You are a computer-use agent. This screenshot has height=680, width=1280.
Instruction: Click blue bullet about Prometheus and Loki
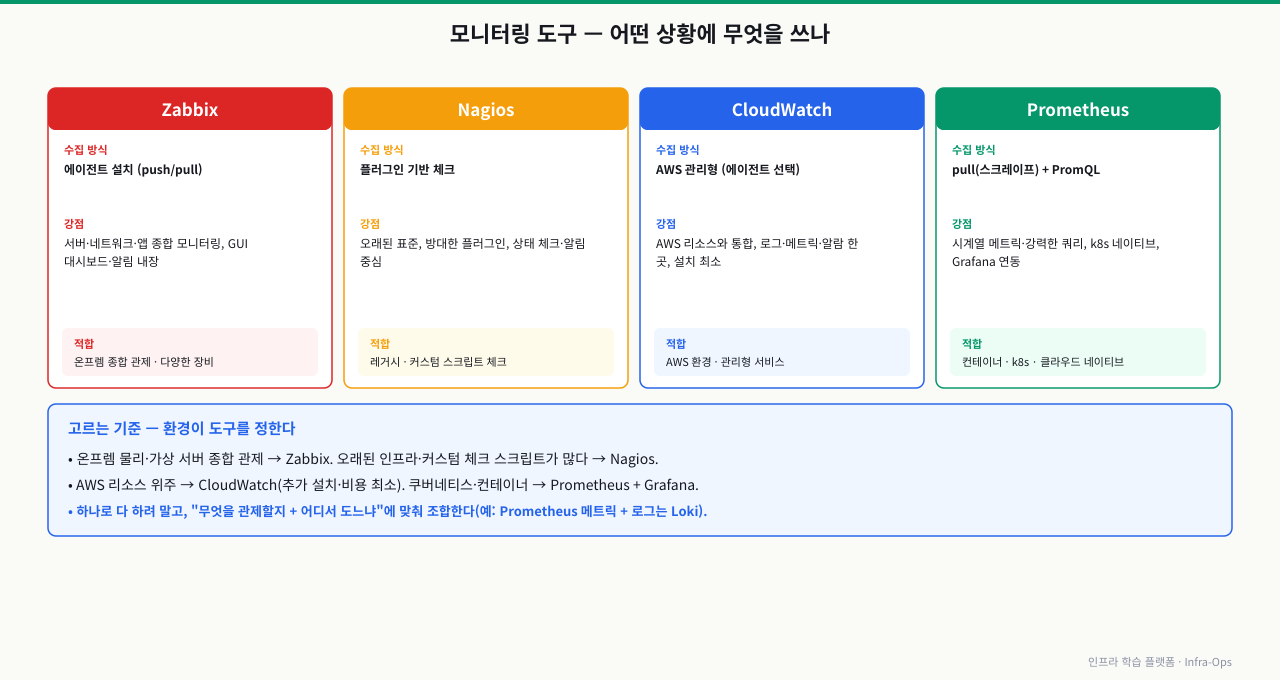pos(388,511)
